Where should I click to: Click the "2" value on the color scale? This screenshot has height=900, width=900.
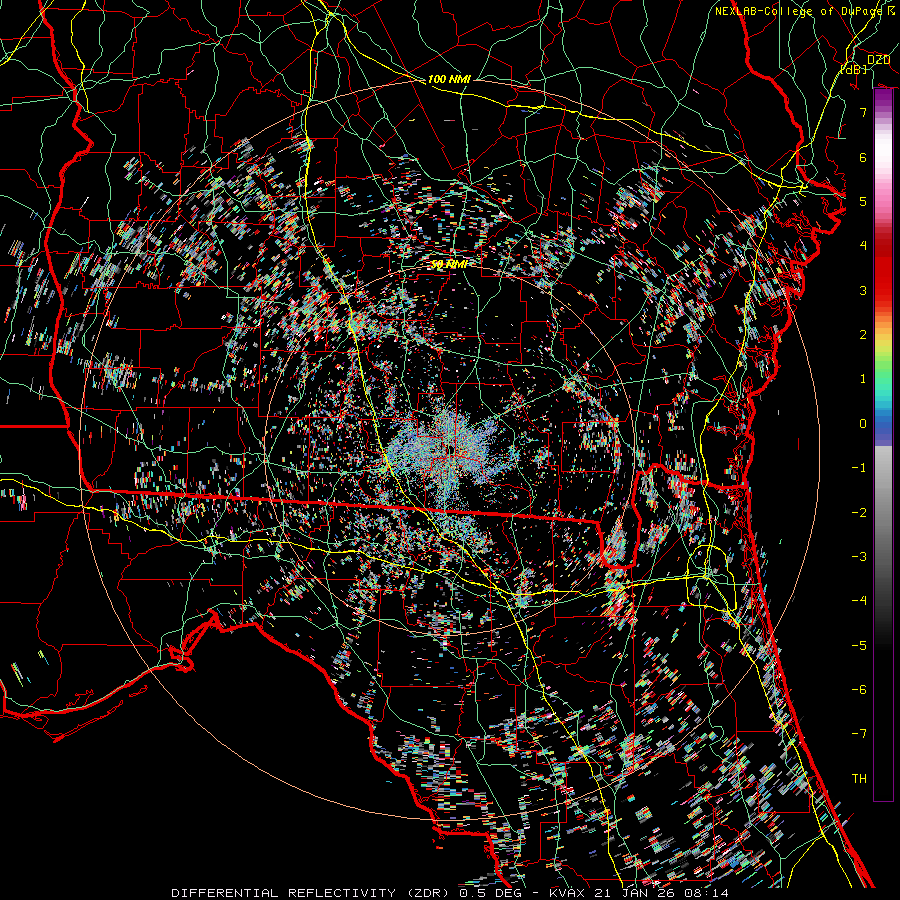click(x=863, y=334)
